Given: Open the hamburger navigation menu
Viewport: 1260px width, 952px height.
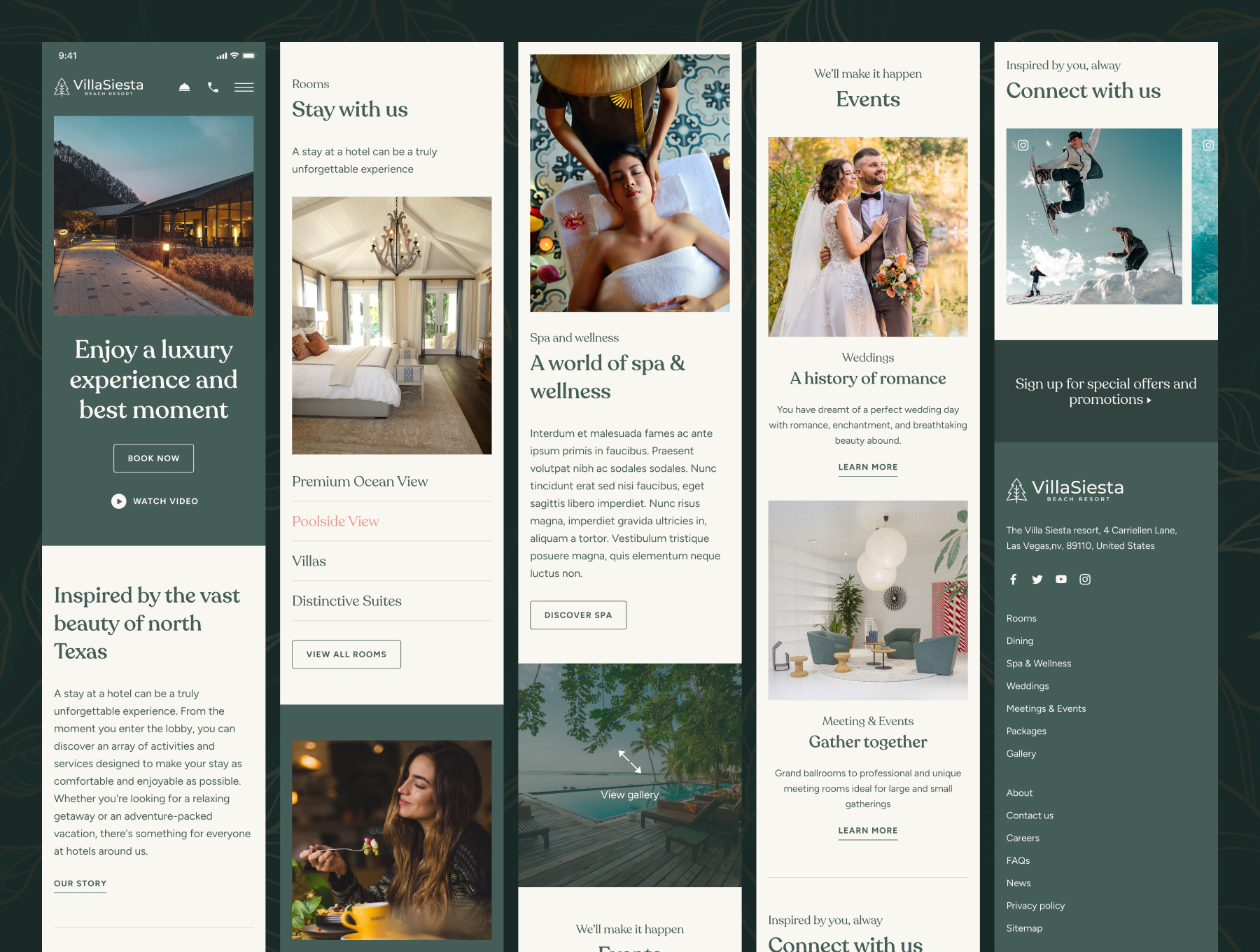Looking at the screenshot, I should [x=244, y=87].
